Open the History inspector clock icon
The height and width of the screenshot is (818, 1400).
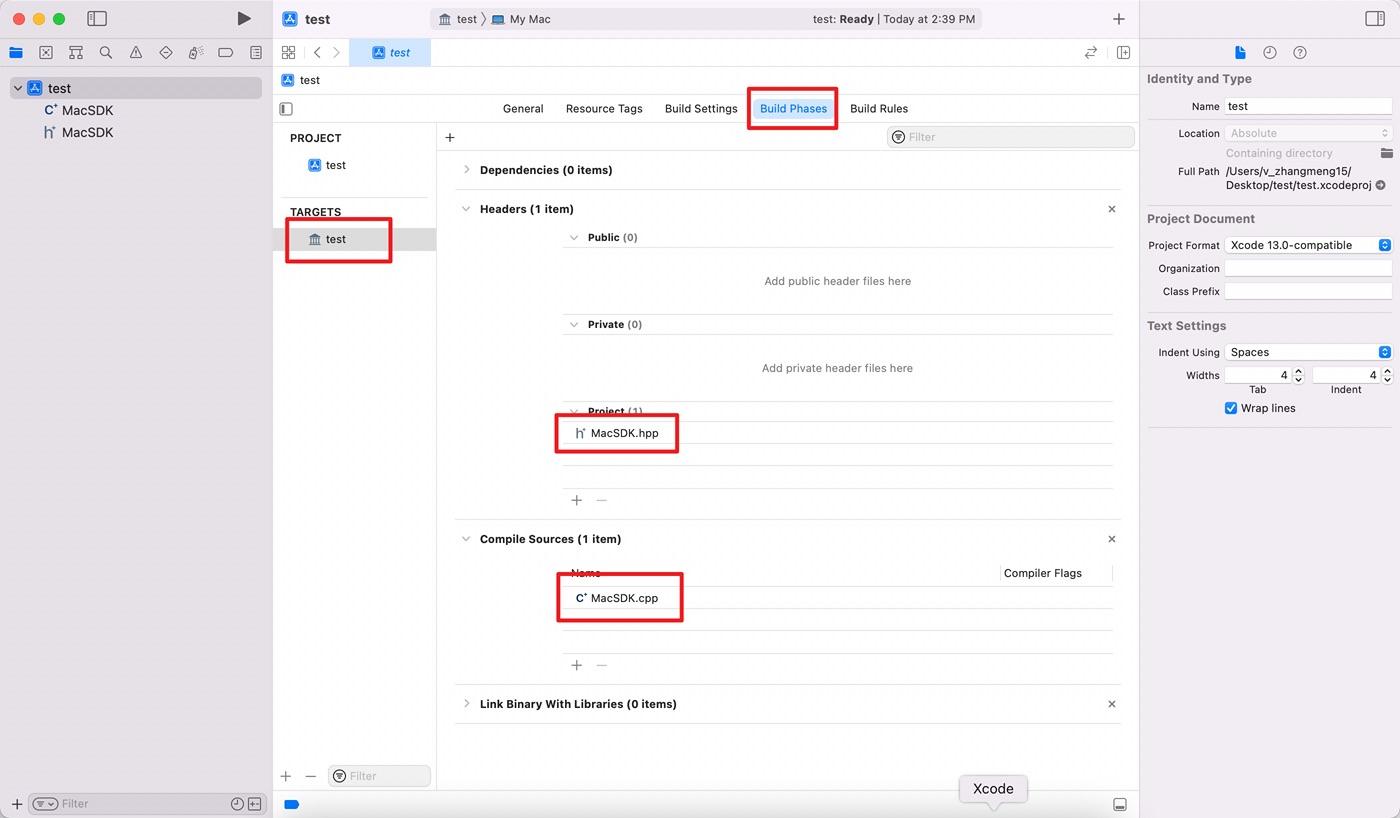tap(1270, 53)
